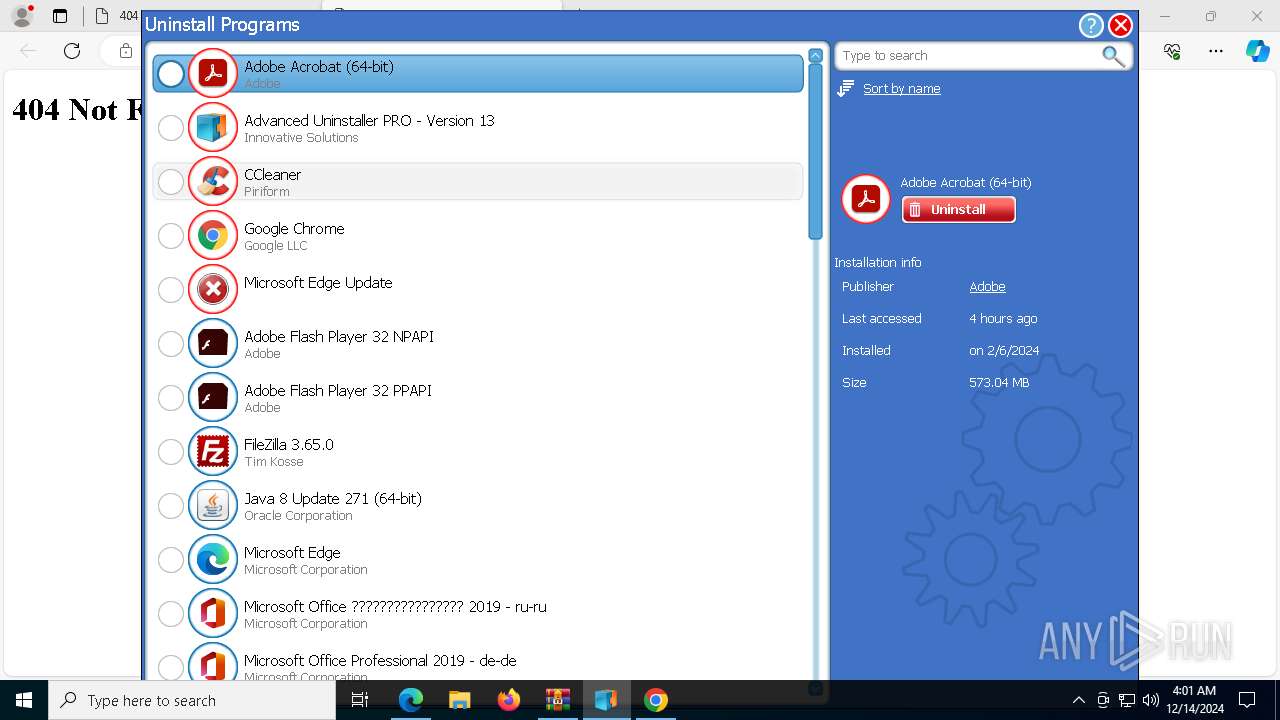Click the volume icon in system tray
This screenshot has height=720, width=1280.
pos(1151,700)
